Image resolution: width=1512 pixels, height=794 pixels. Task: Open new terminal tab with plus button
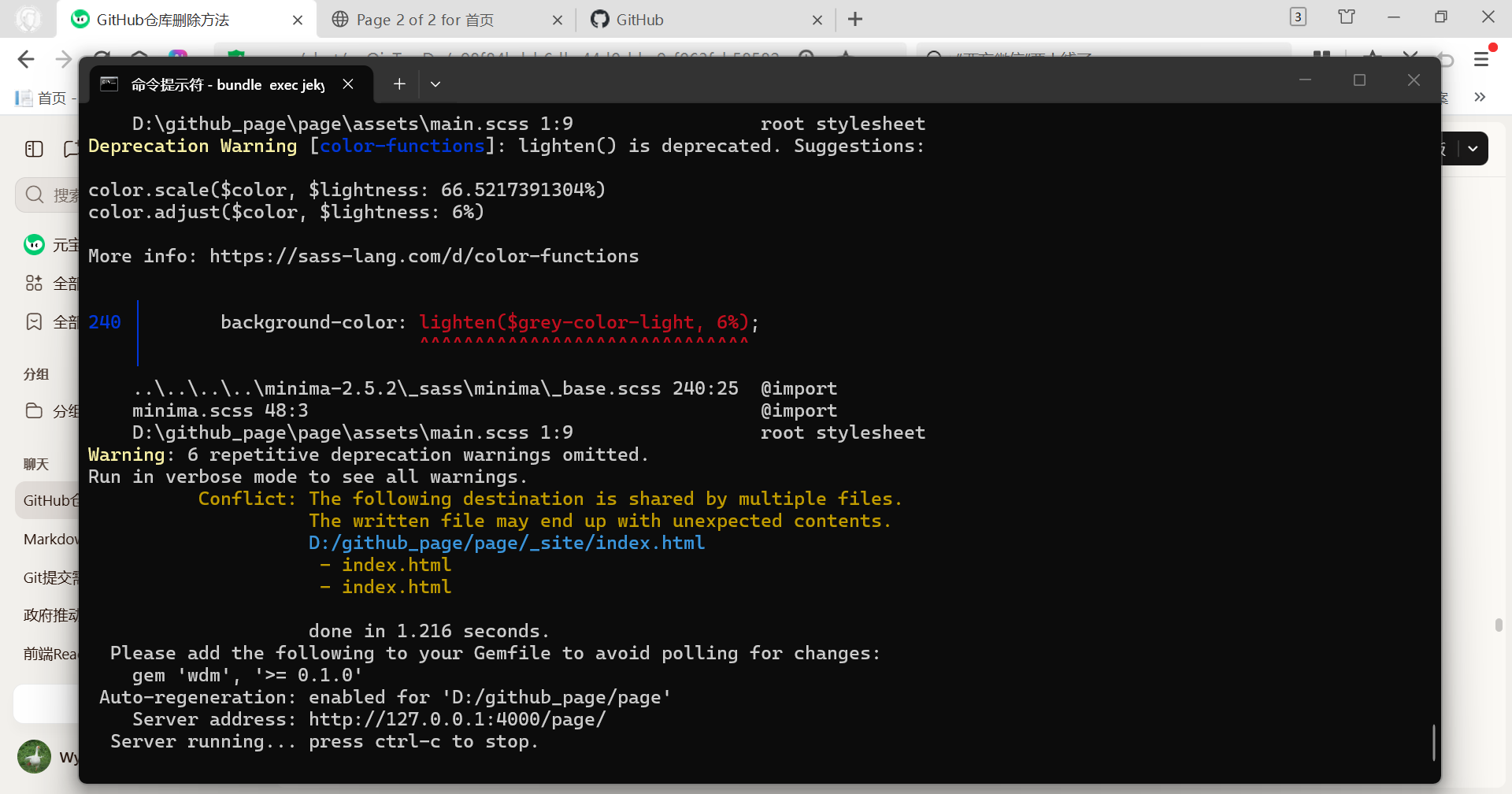tap(399, 83)
